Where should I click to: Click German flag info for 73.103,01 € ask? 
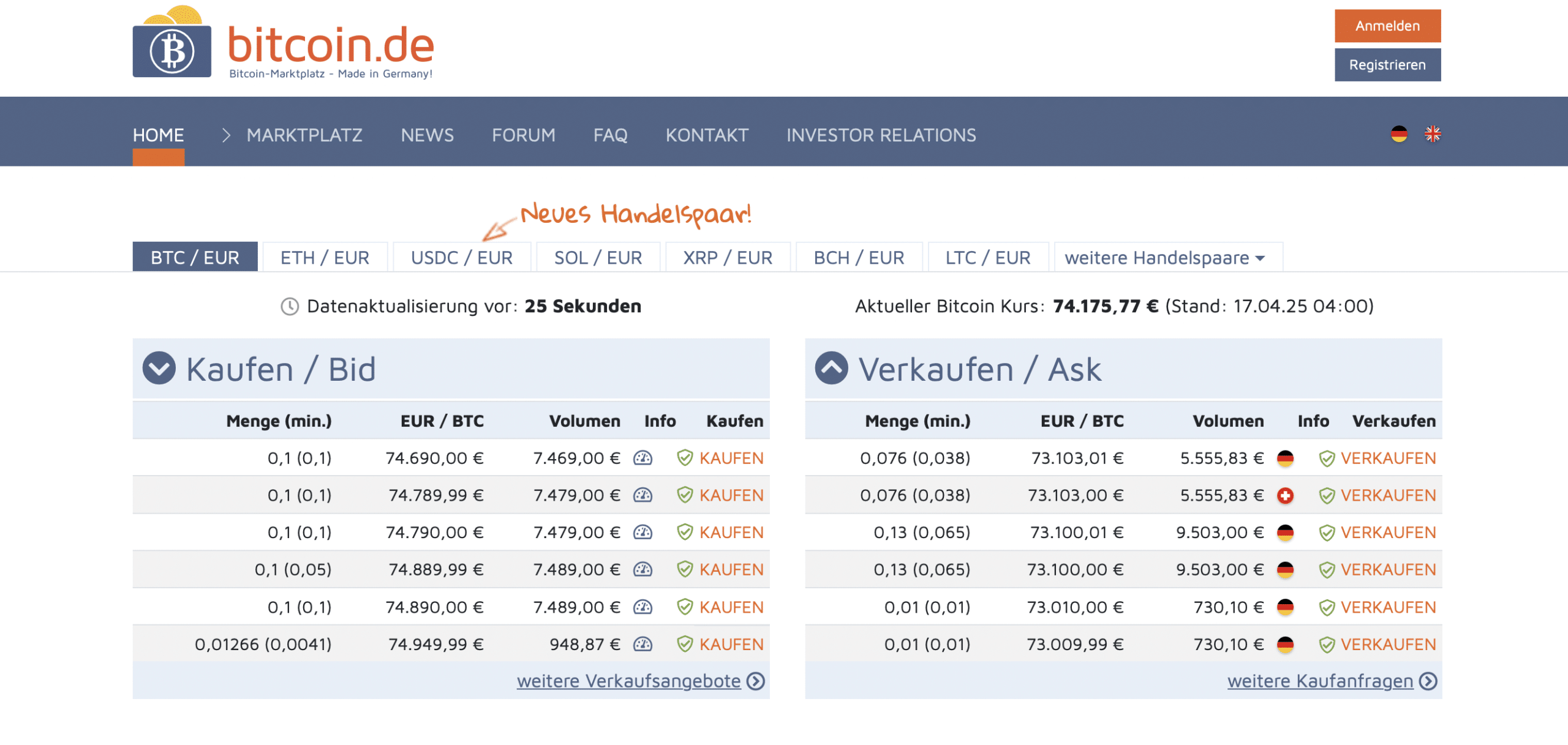point(1285,459)
